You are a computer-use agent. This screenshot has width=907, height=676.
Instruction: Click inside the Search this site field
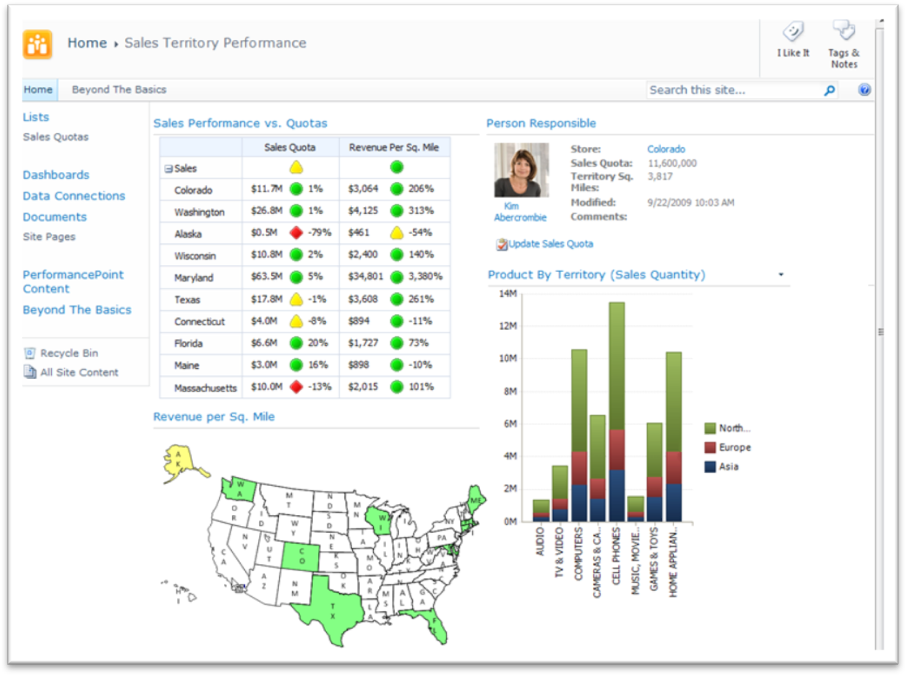click(x=732, y=90)
